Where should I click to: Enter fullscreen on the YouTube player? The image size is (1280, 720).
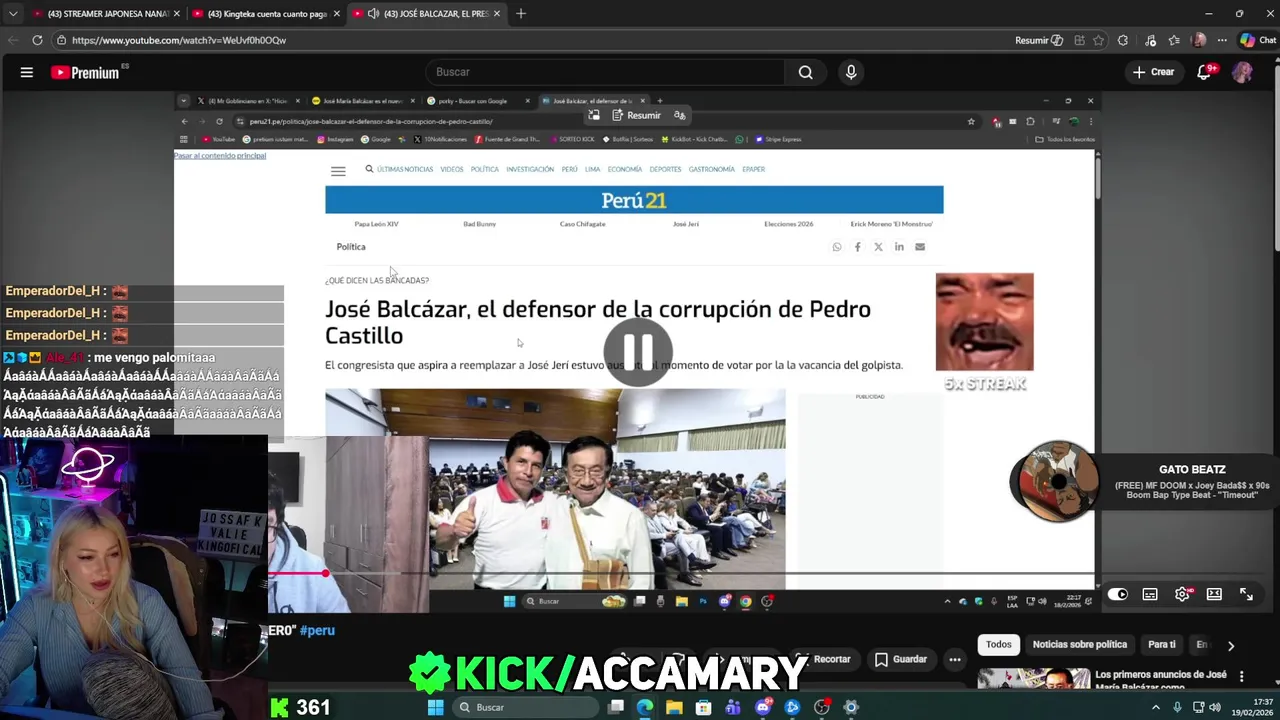click(1246, 594)
